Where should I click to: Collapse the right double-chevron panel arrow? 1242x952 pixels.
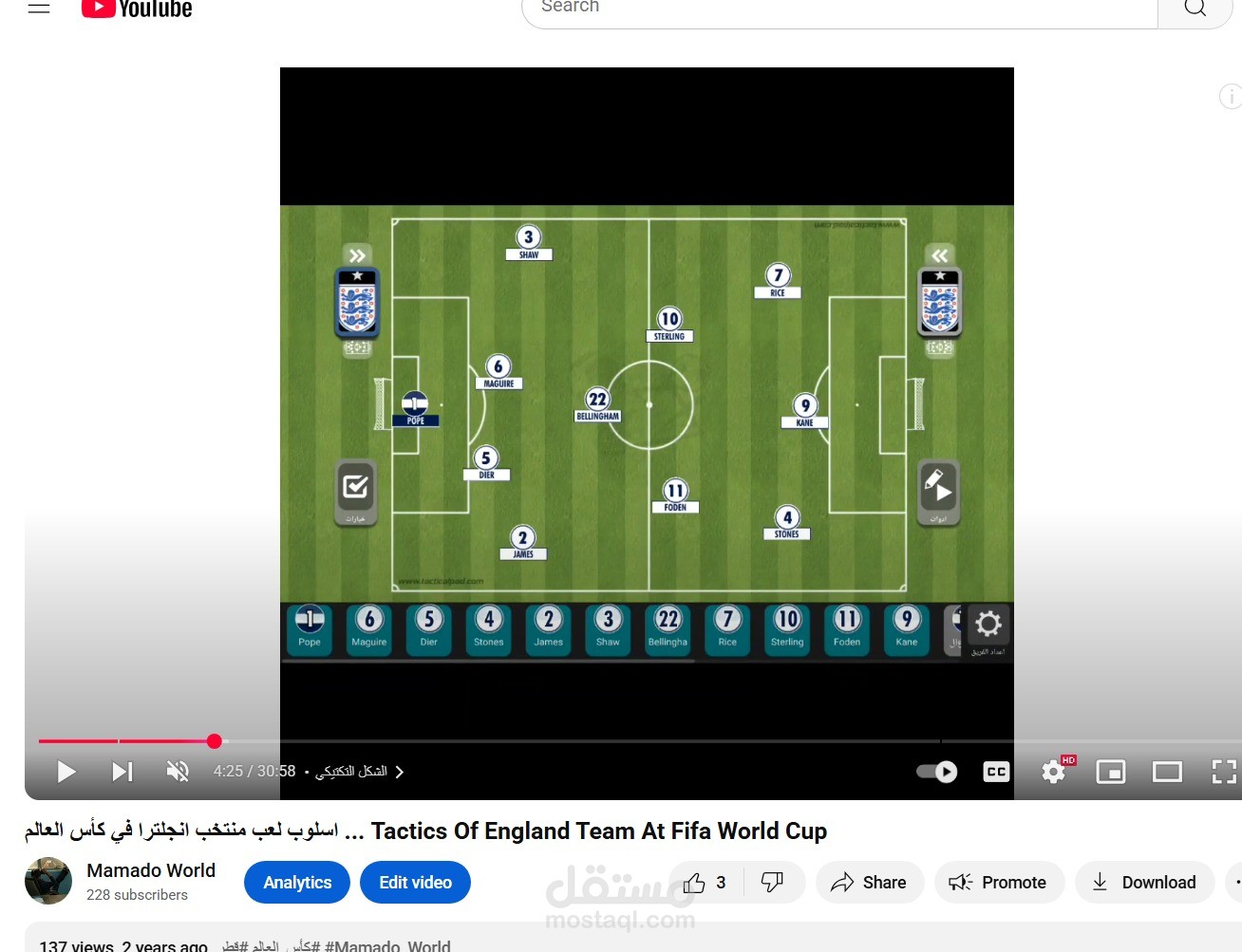(940, 255)
